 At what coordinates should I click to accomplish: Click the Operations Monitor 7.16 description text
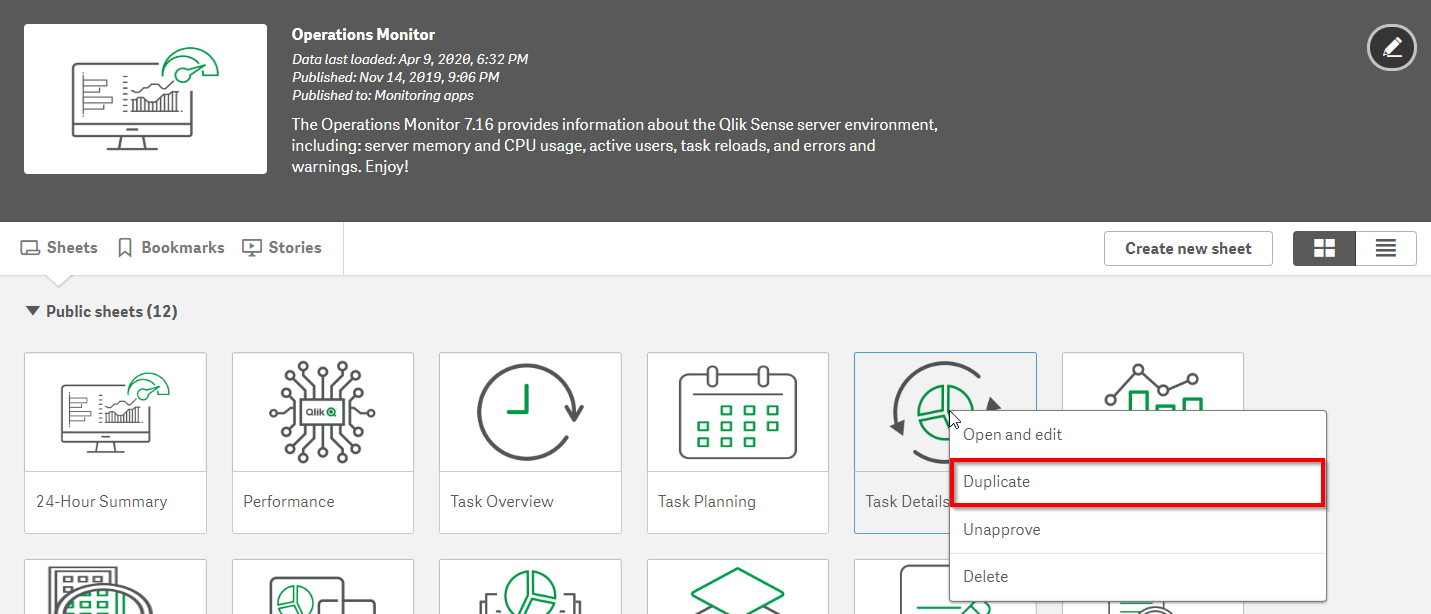coord(614,146)
